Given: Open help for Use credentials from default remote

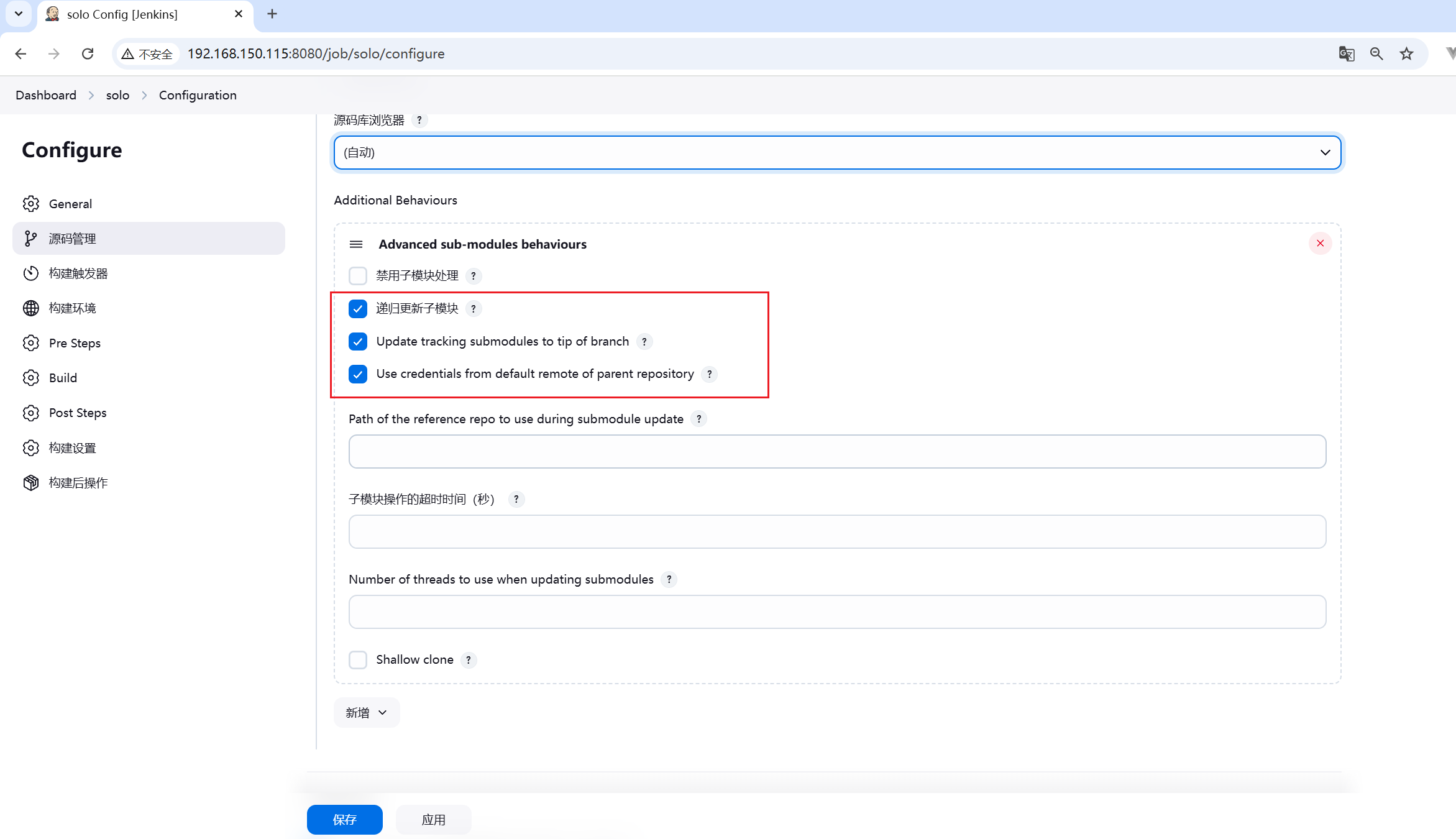Looking at the screenshot, I should click(x=709, y=374).
